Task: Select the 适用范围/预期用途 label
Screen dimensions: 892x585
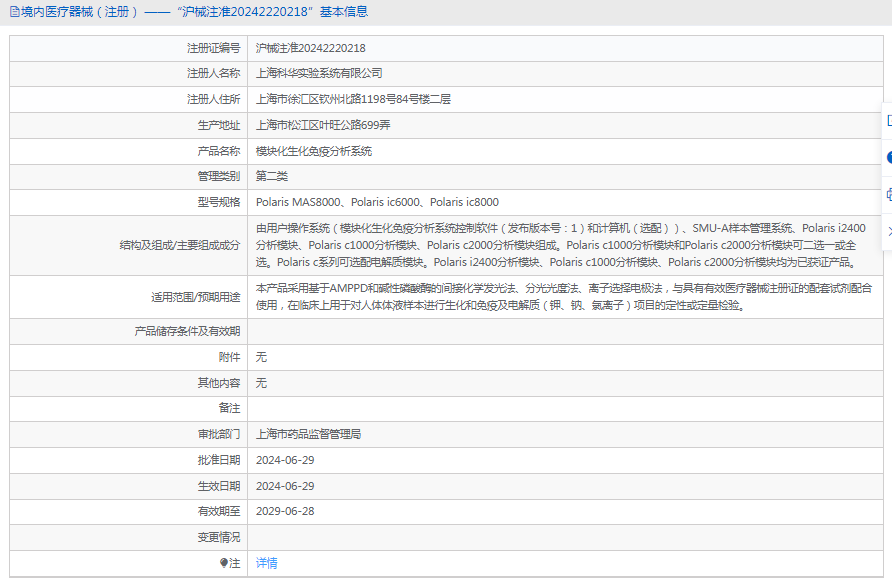Action: pyautogui.click(x=196, y=297)
